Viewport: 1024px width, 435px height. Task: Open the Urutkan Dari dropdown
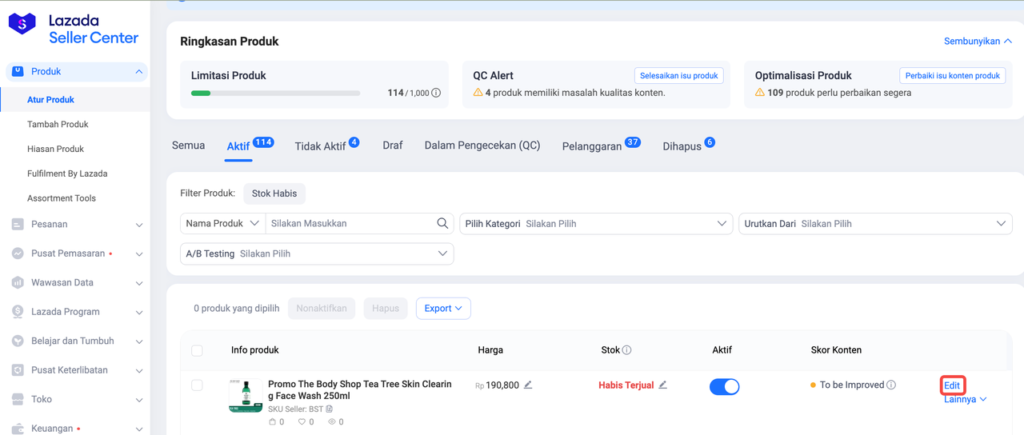click(875, 223)
